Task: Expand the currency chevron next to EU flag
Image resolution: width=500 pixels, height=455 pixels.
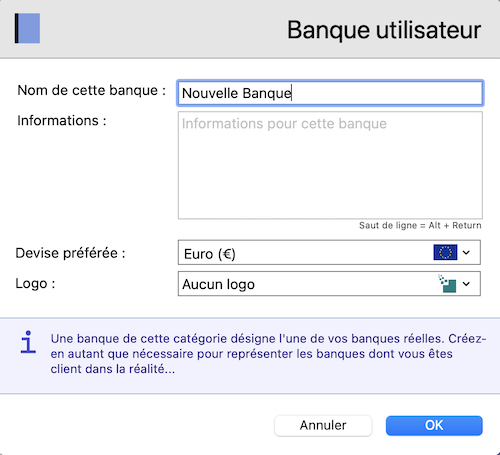Action: tap(466, 253)
